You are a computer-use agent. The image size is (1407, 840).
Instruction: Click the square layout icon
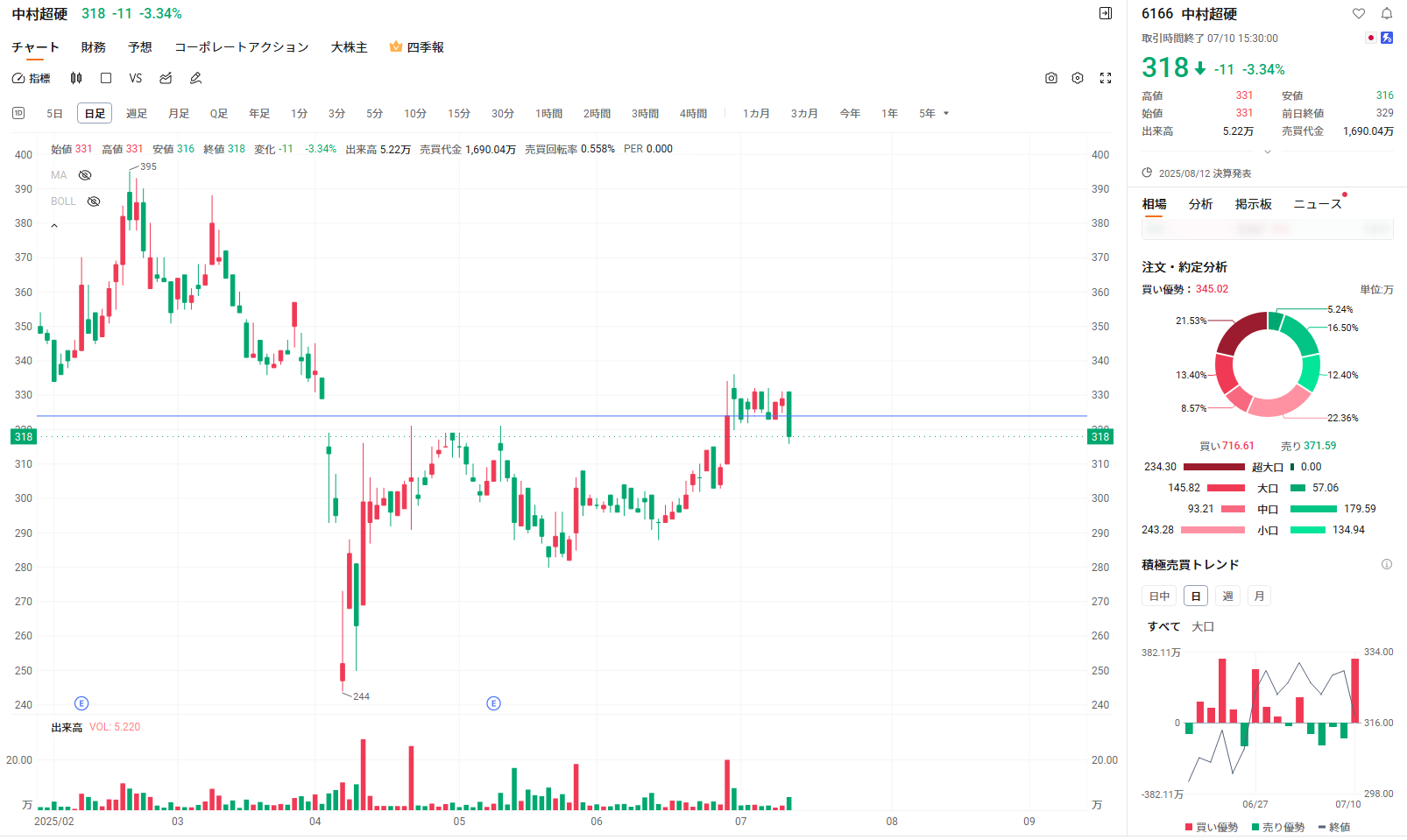click(106, 78)
